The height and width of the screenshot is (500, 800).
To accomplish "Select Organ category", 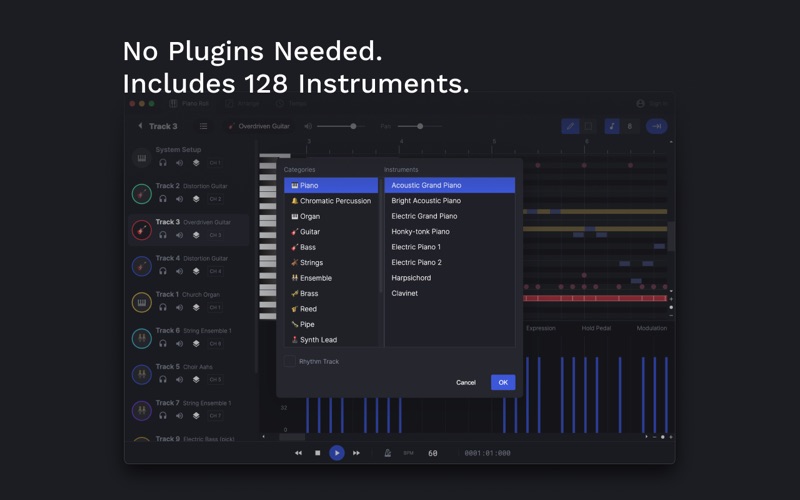I will pos(331,216).
